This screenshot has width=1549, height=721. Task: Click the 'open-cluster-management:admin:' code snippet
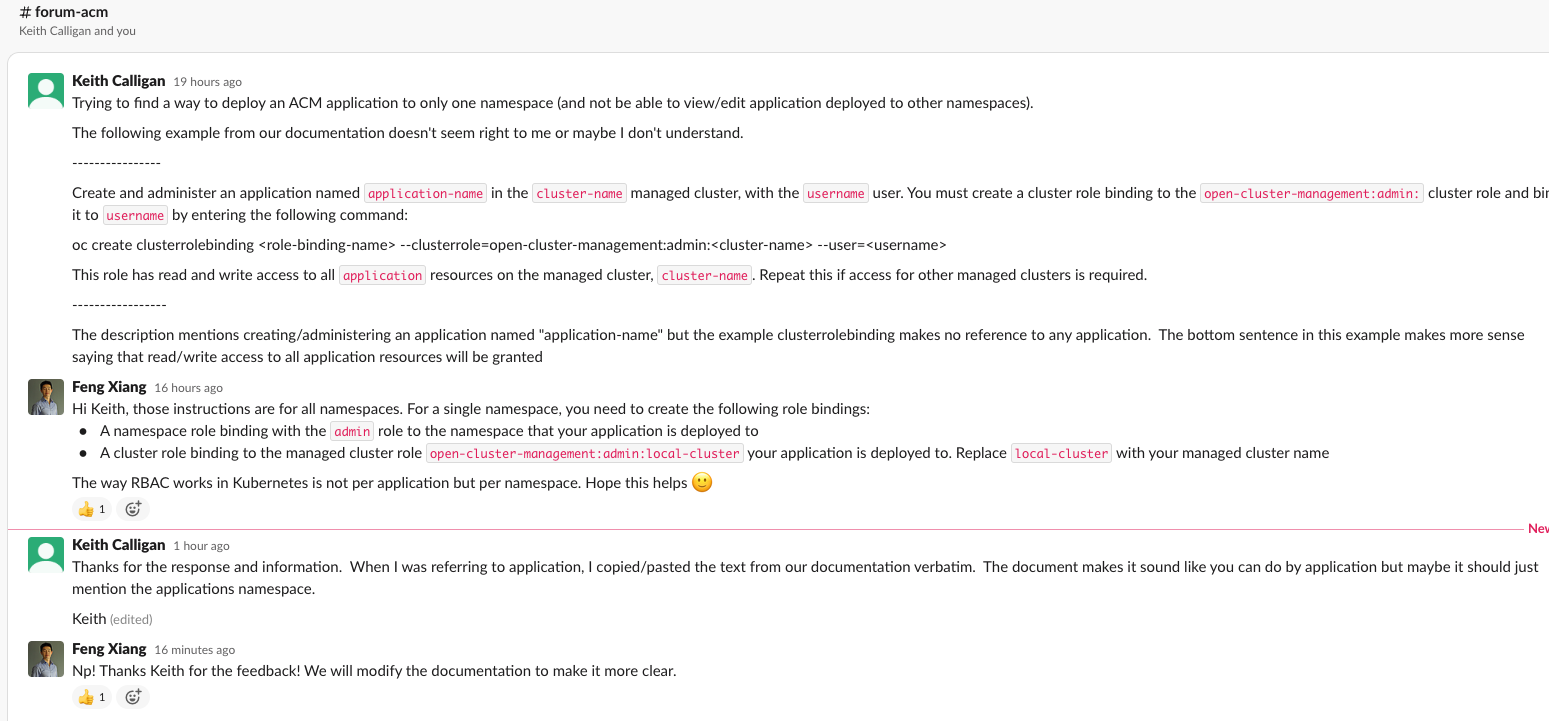(1312, 194)
